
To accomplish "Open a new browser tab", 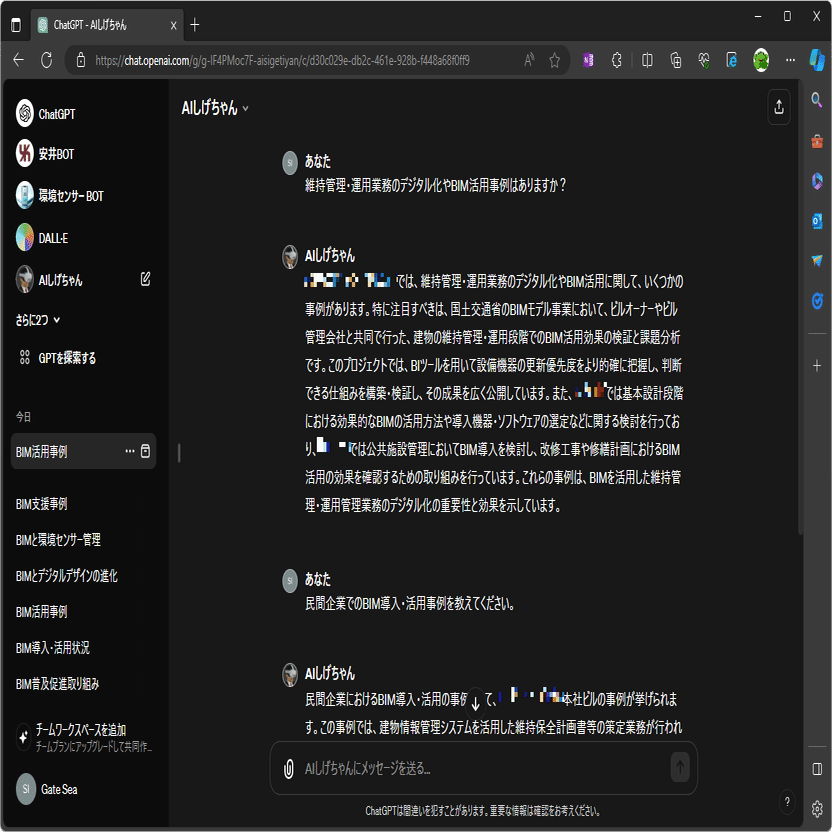I will (x=195, y=25).
